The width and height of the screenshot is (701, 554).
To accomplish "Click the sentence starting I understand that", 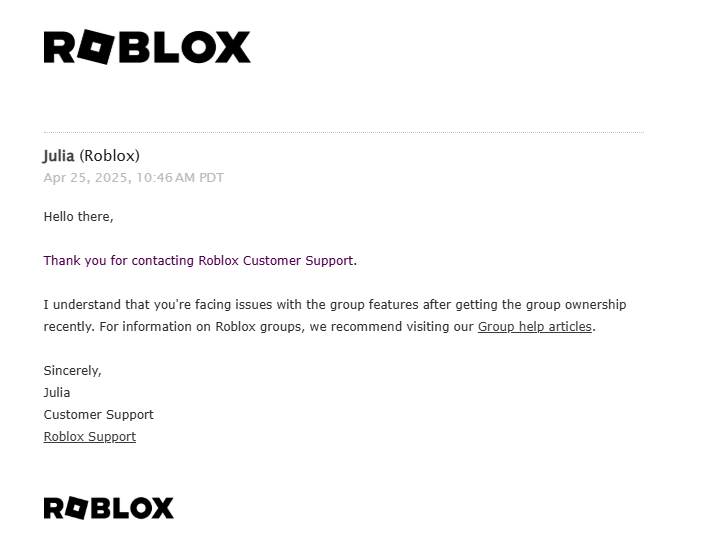I will 335,304.
